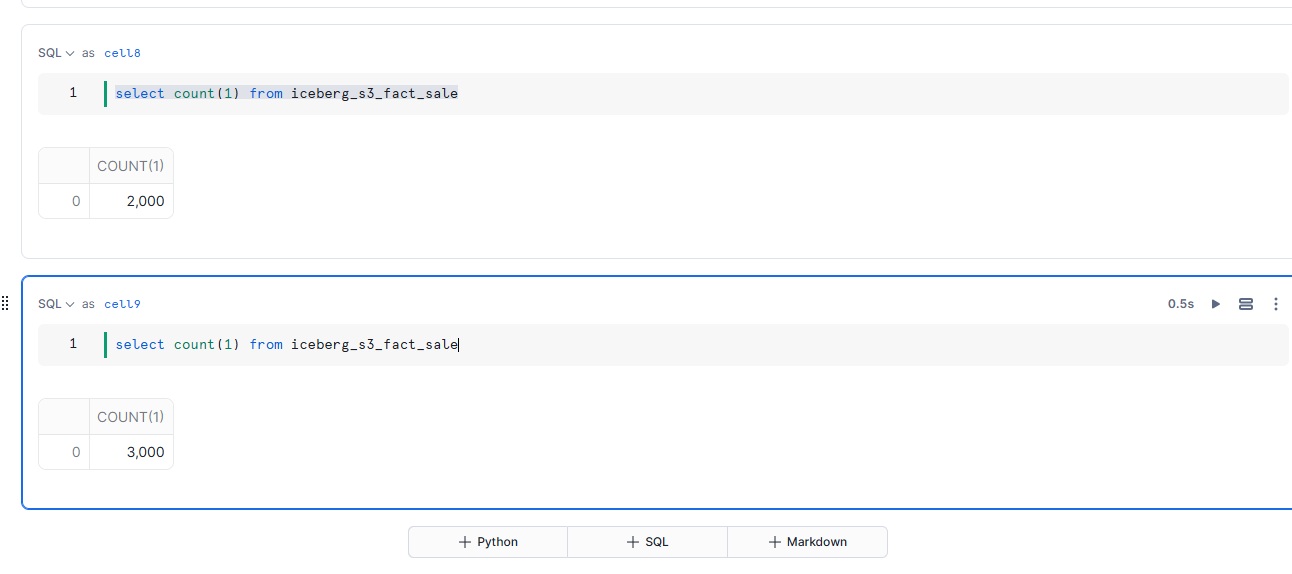The image size is (1292, 574).
Task: Select COUNT(1) column header in cell9 results
Action: pos(131,417)
